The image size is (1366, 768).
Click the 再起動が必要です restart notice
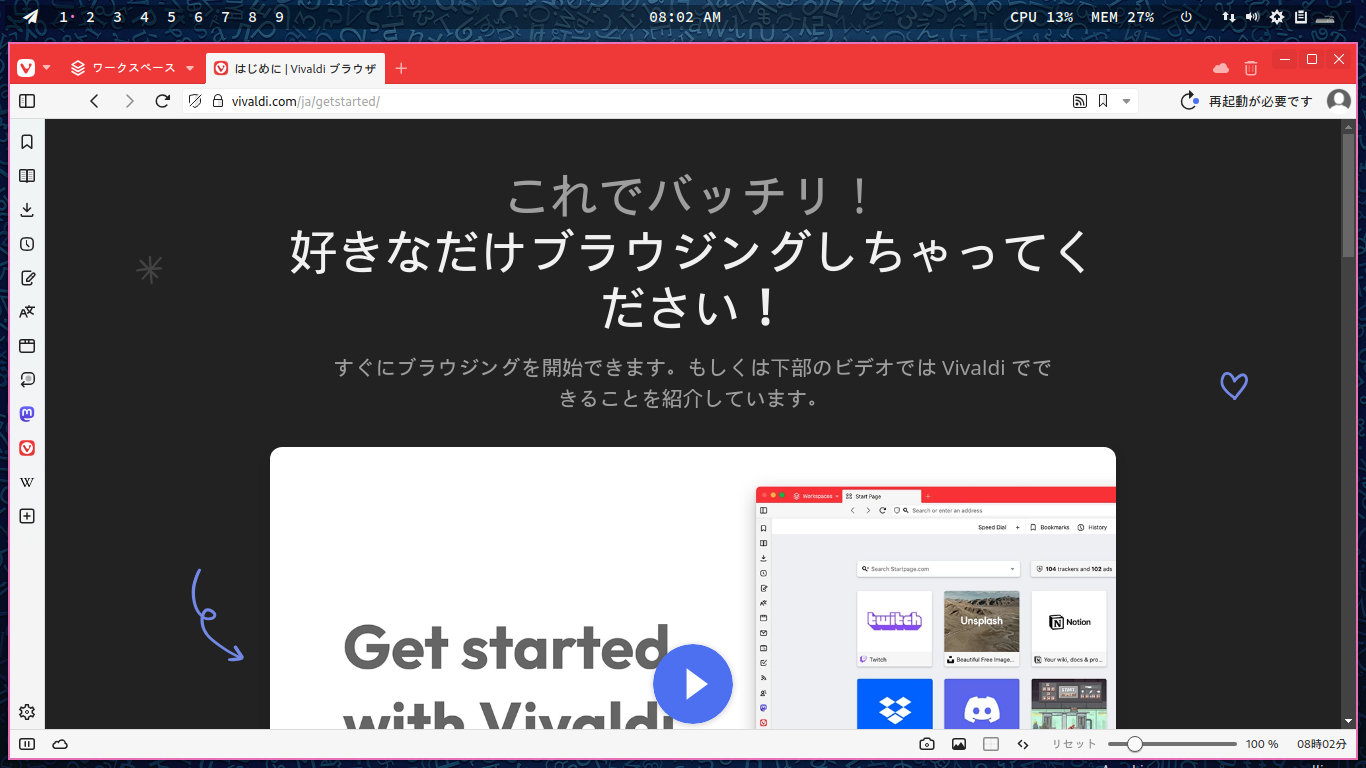tap(1246, 101)
